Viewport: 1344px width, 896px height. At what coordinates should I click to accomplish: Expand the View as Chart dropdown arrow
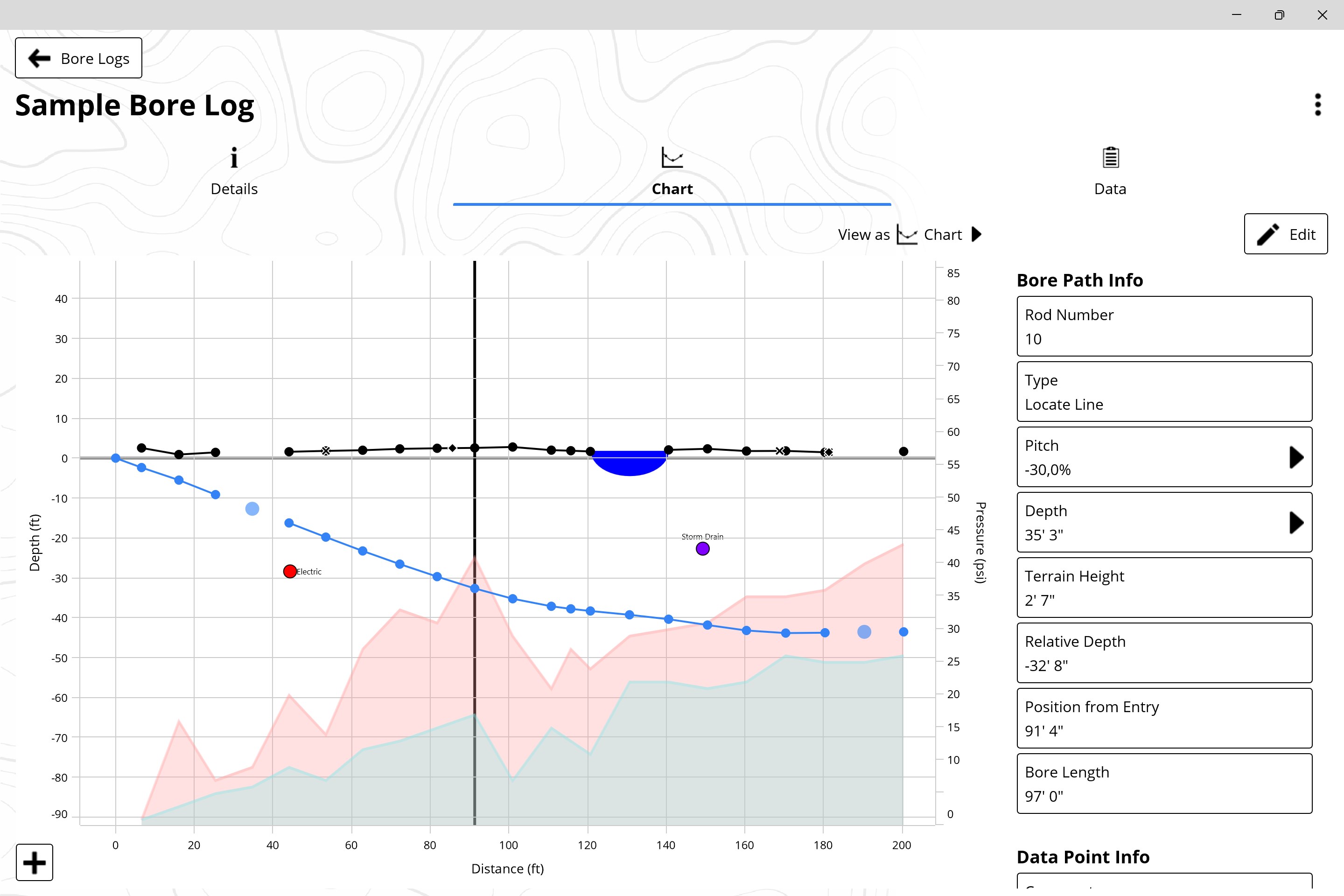pos(977,234)
